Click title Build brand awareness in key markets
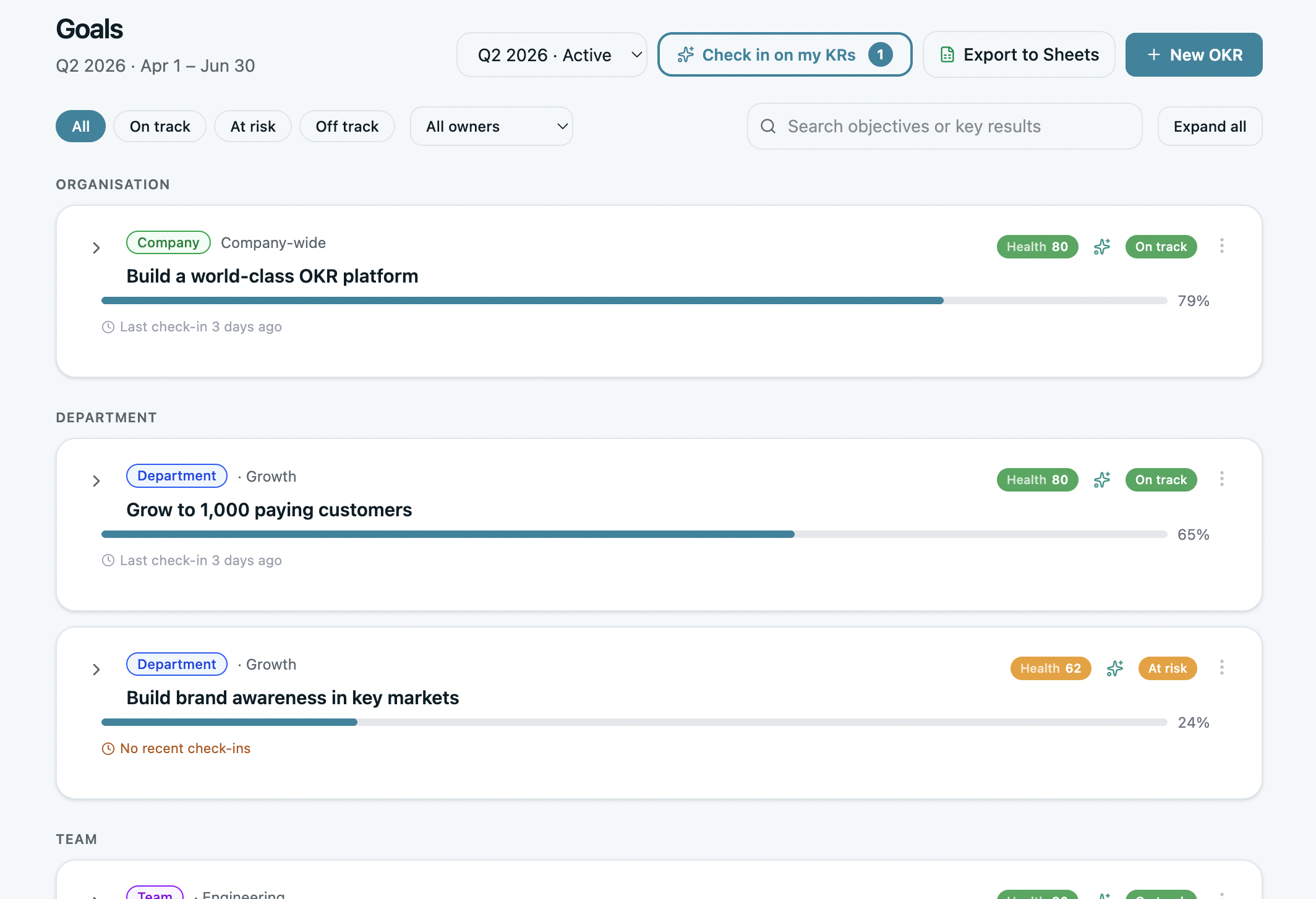This screenshot has height=899, width=1316. (x=293, y=698)
